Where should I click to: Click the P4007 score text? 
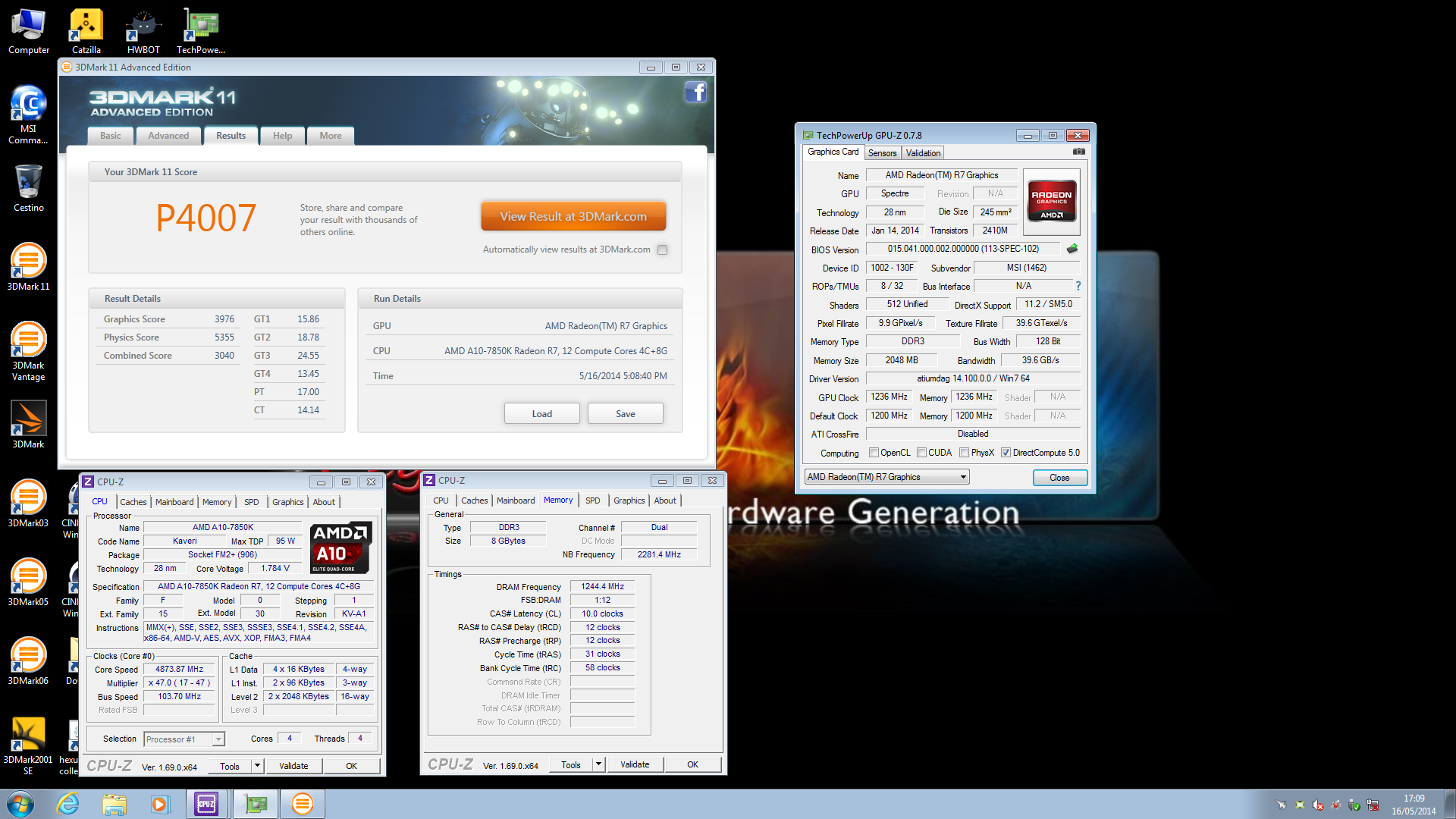click(206, 218)
